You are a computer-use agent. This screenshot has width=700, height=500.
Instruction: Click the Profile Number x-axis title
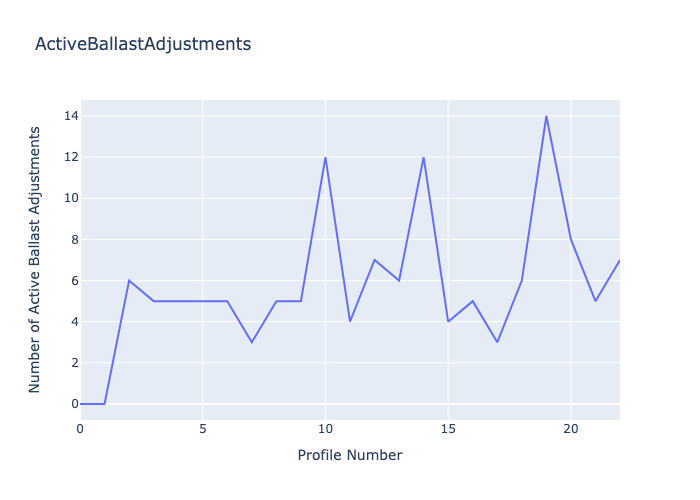pyautogui.click(x=350, y=455)
